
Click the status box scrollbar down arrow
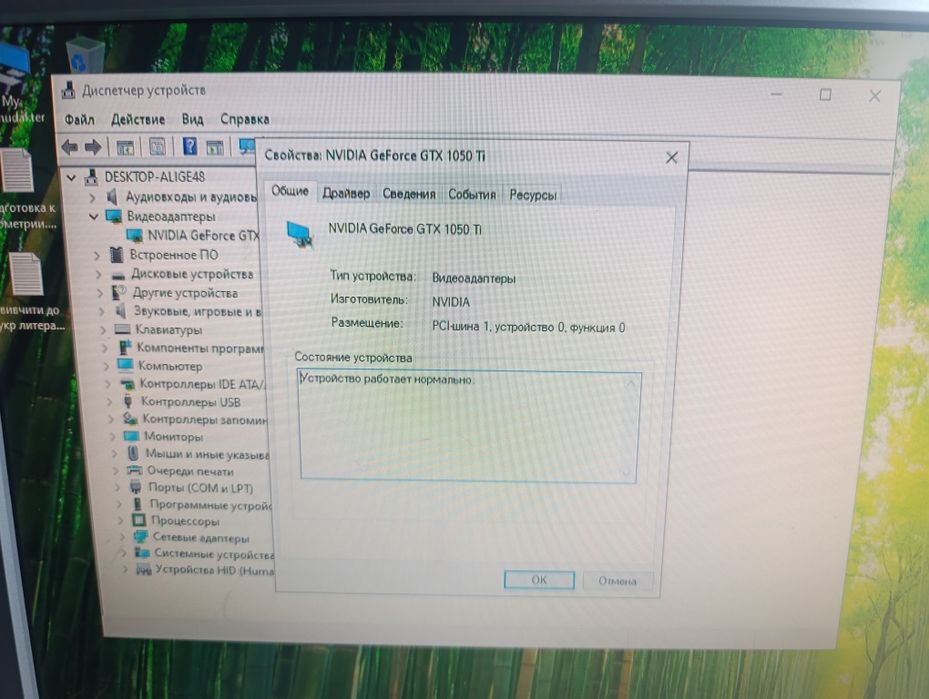[x=626, y=473]
